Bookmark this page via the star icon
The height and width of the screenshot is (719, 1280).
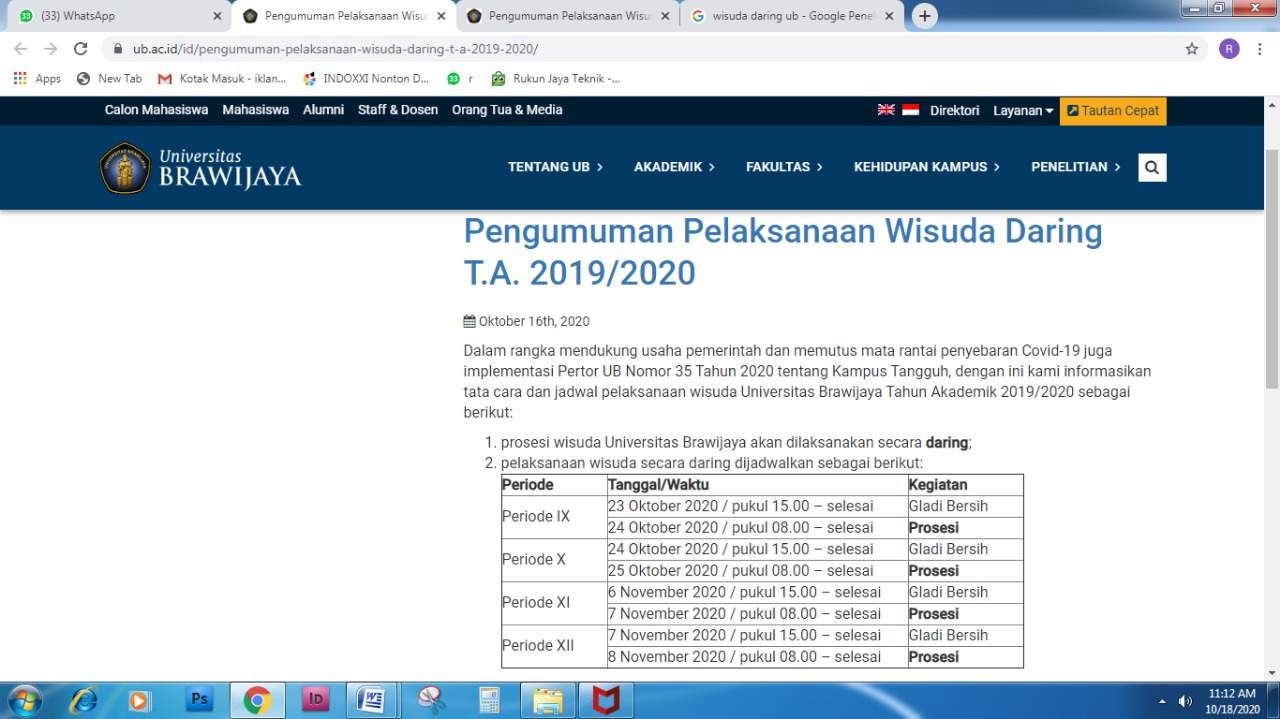[1191, 47]
